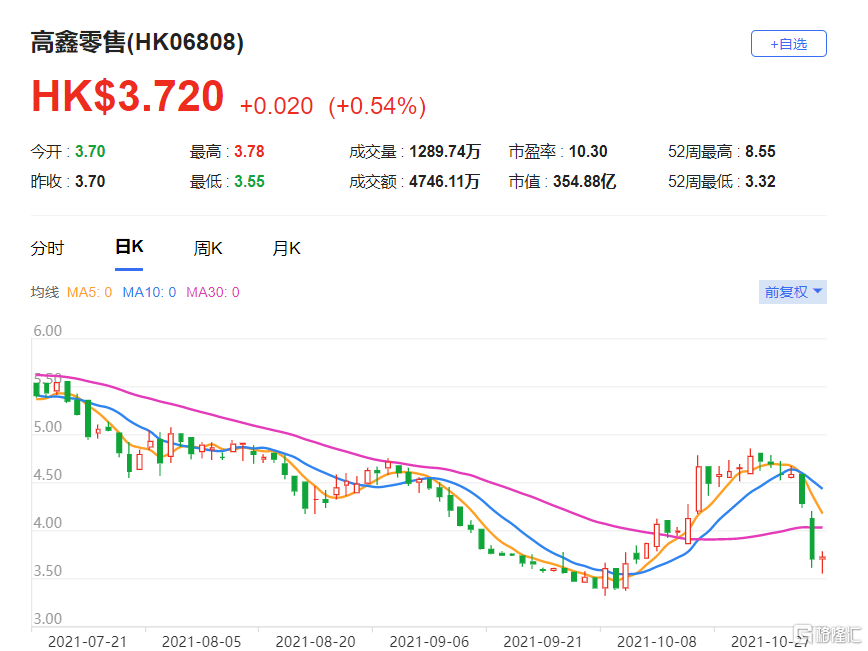Click the 52周最高 value 8.55
This screenshot has width=868, height=651.
pos(760,151)
